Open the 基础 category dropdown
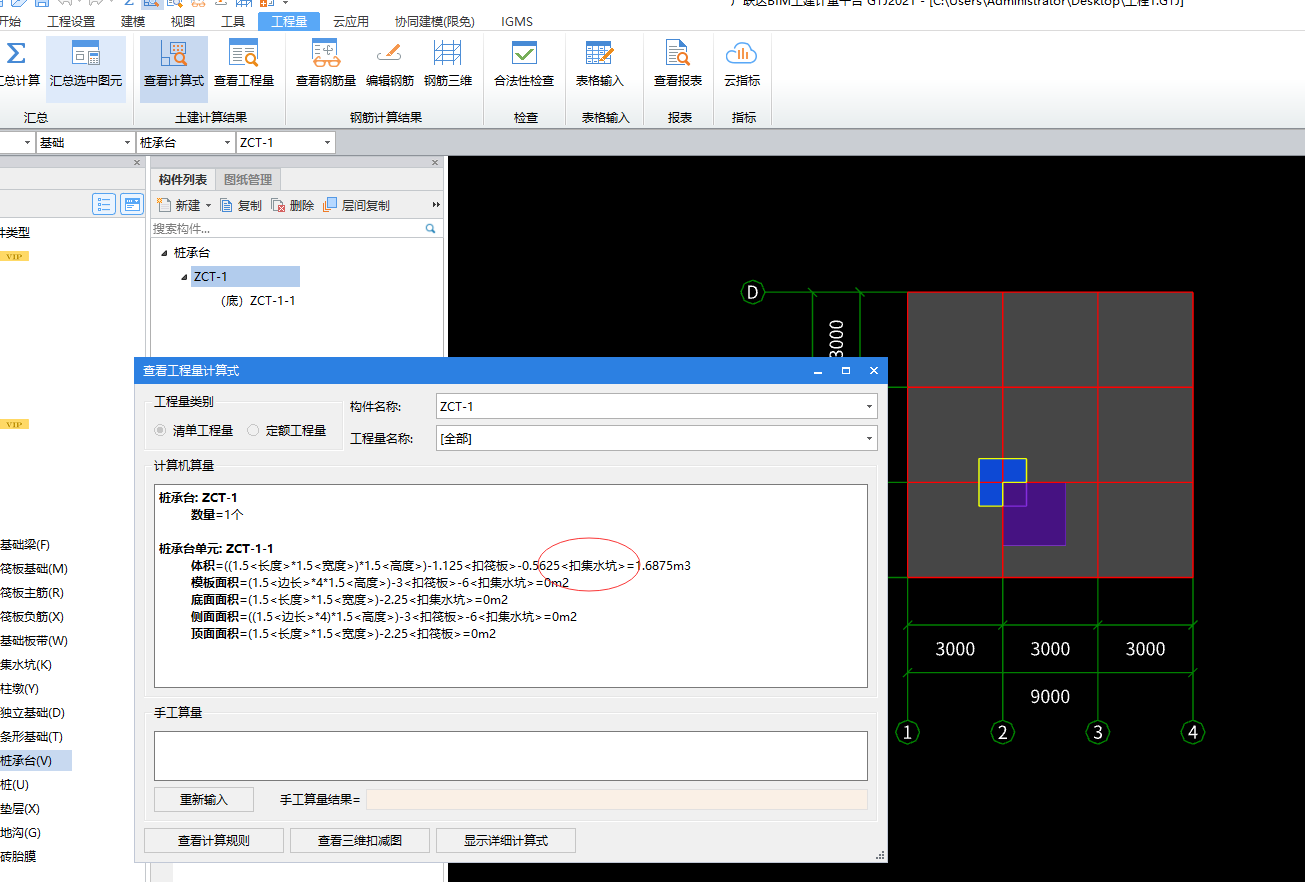The image size is (1305, 882). [127, 143]
